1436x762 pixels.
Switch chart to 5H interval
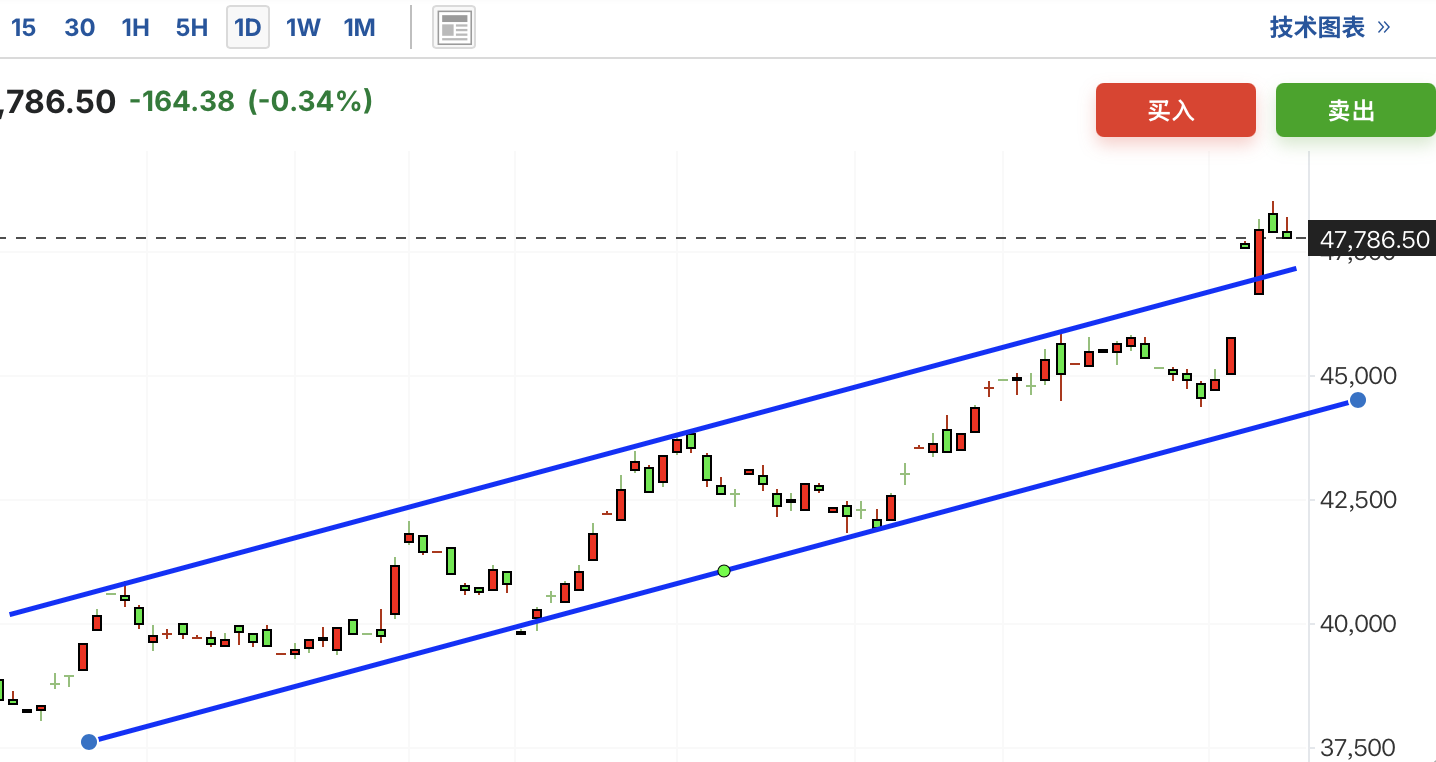[x=191, y=27]
